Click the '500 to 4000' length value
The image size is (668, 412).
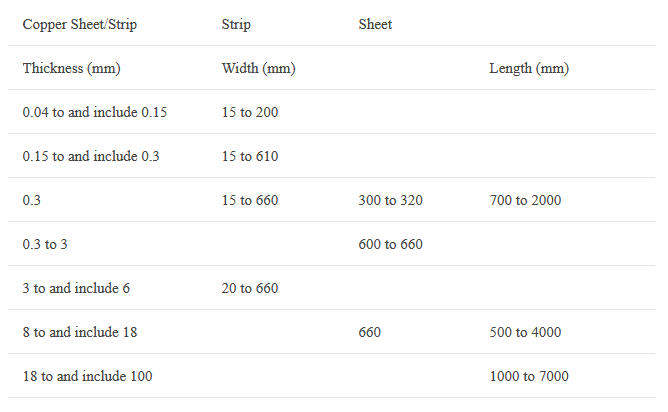(525, 332)
